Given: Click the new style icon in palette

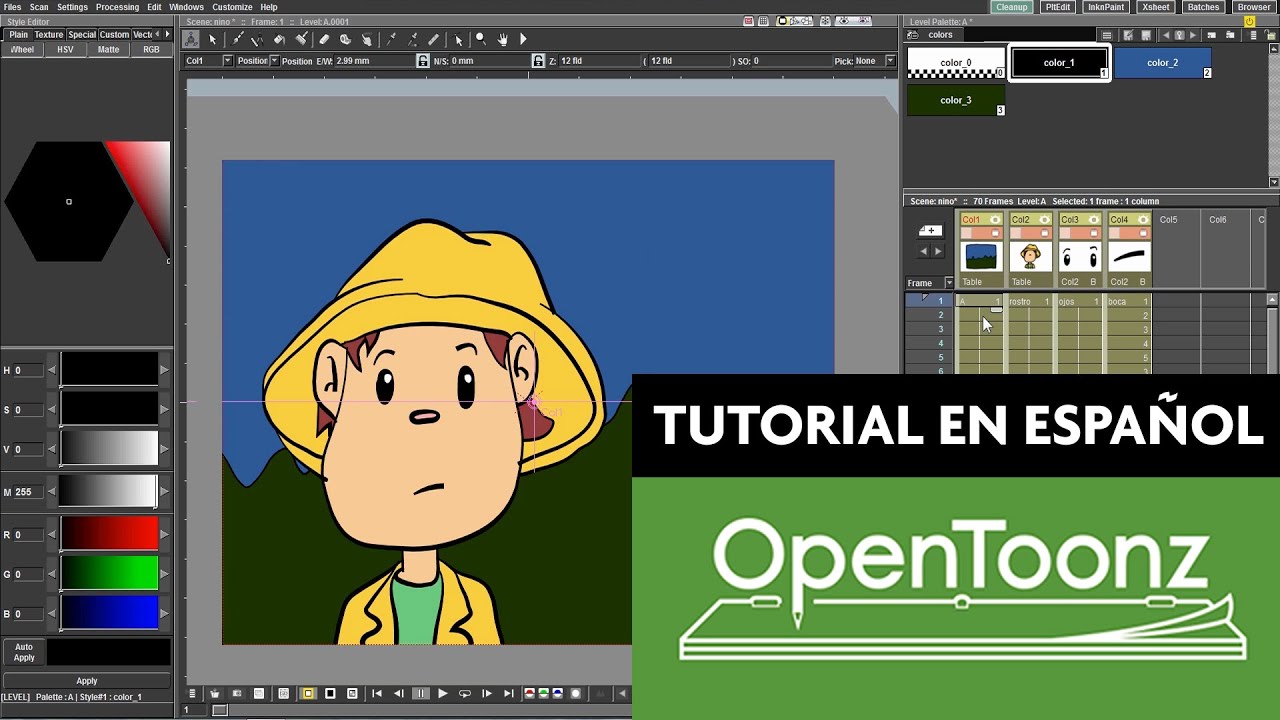Looking at the screenshot, I should point(1211,35).
